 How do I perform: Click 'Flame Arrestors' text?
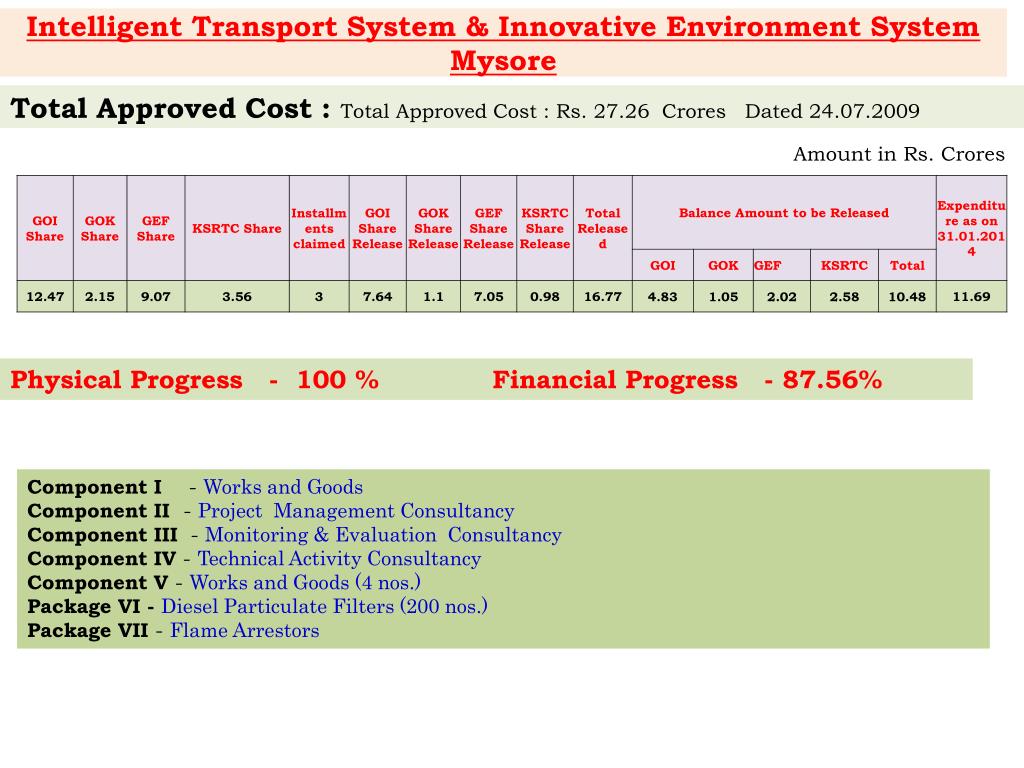(x=244, y=631)
